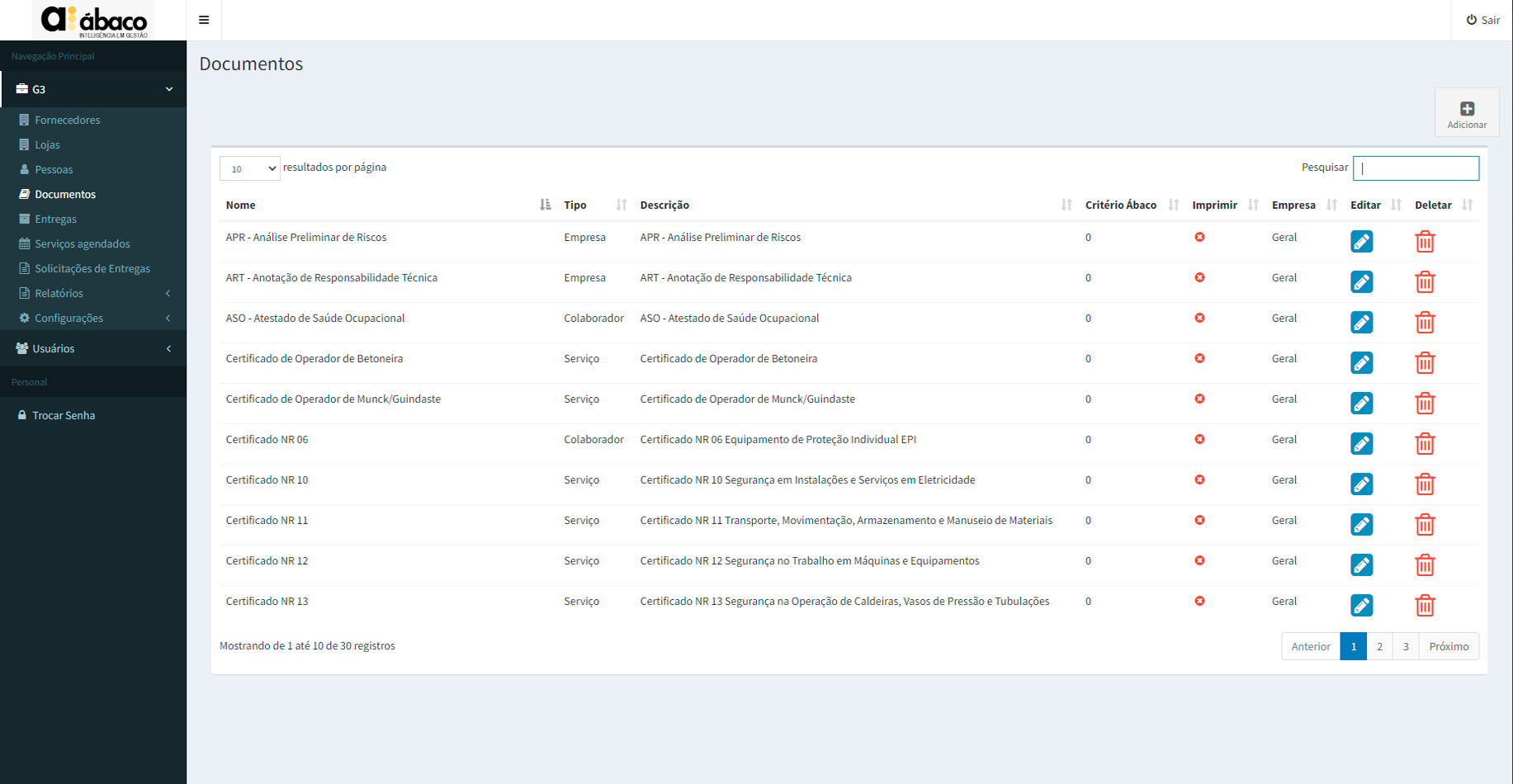Delete the Certificado de Operador de Munck/Guindaste row
The width and height of the screenshot is (1513, 784).
tap(1425, 404)
